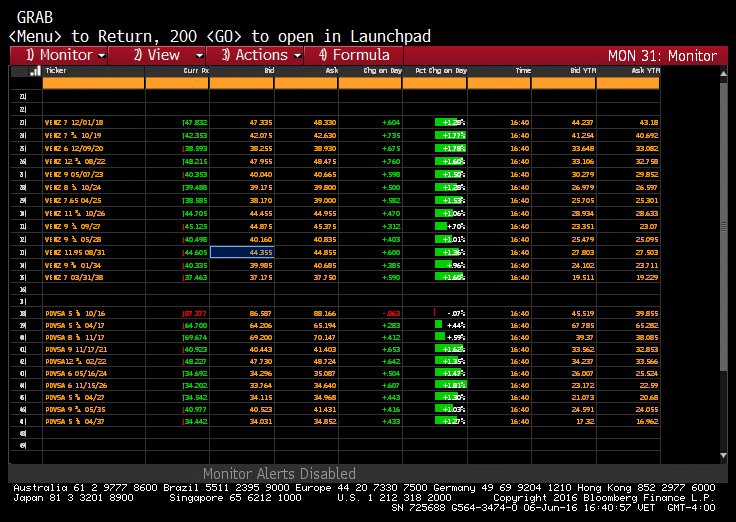Click the 45.519 Bid YTM value
Viewport: 736px width, 522px height.
(583, 314)
